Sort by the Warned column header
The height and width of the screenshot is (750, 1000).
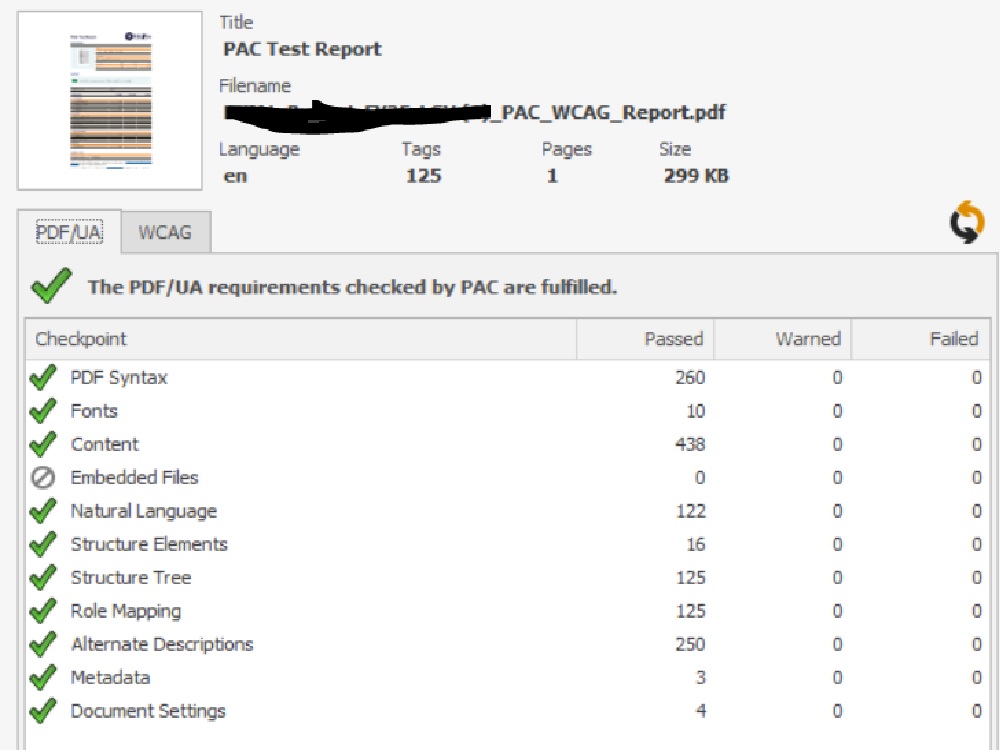783,339
